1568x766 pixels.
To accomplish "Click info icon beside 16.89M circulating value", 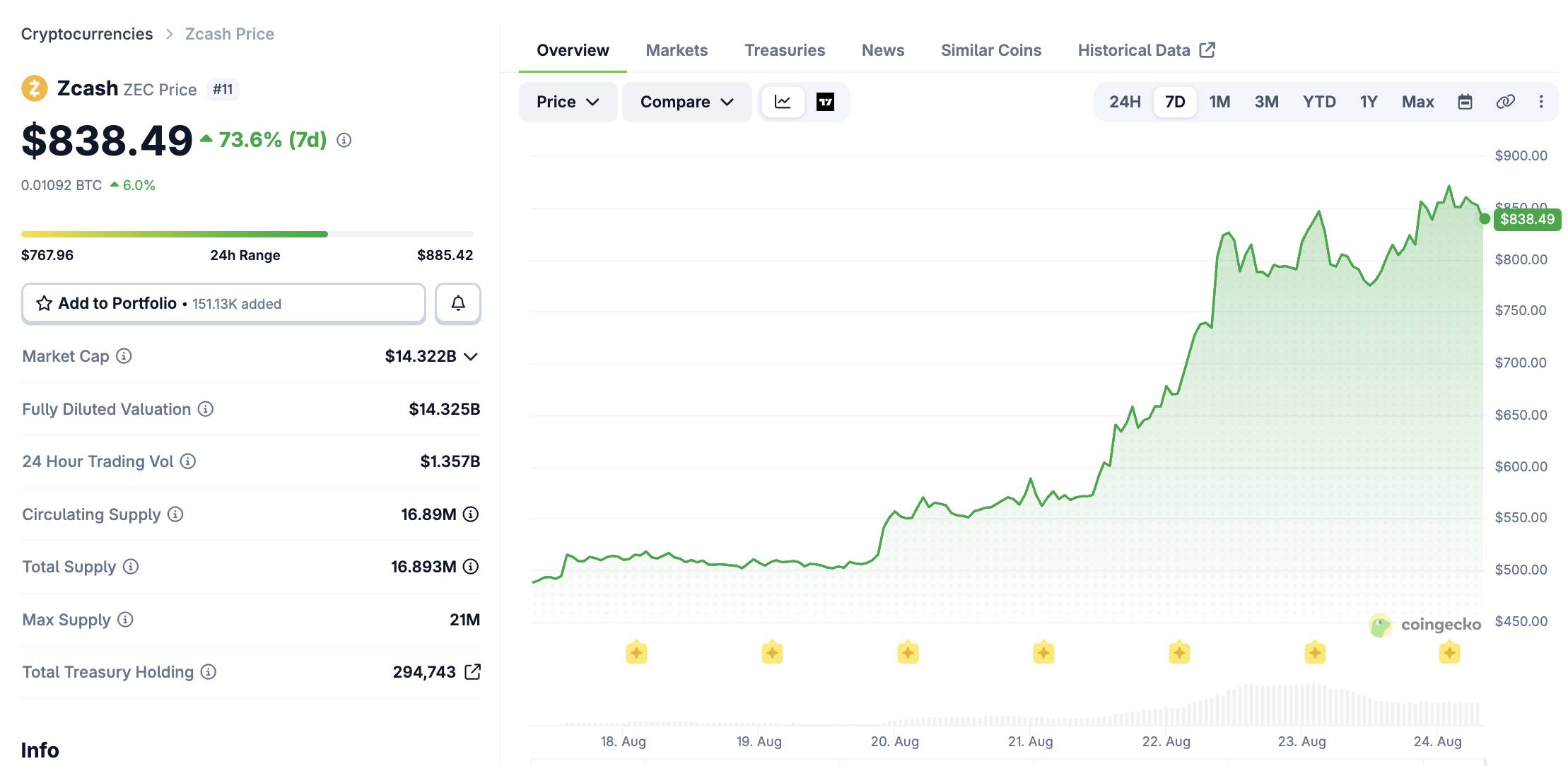I will click(471, 514).
